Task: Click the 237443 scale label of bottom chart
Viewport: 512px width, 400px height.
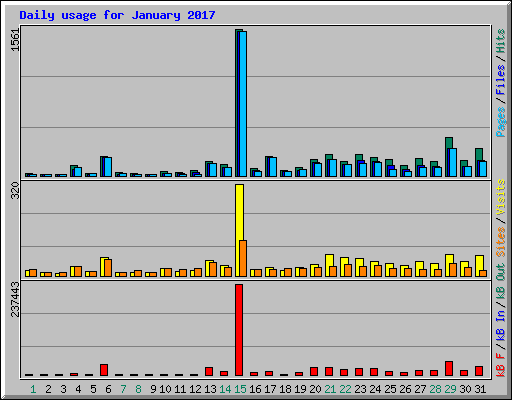Action: coord(15,299)
